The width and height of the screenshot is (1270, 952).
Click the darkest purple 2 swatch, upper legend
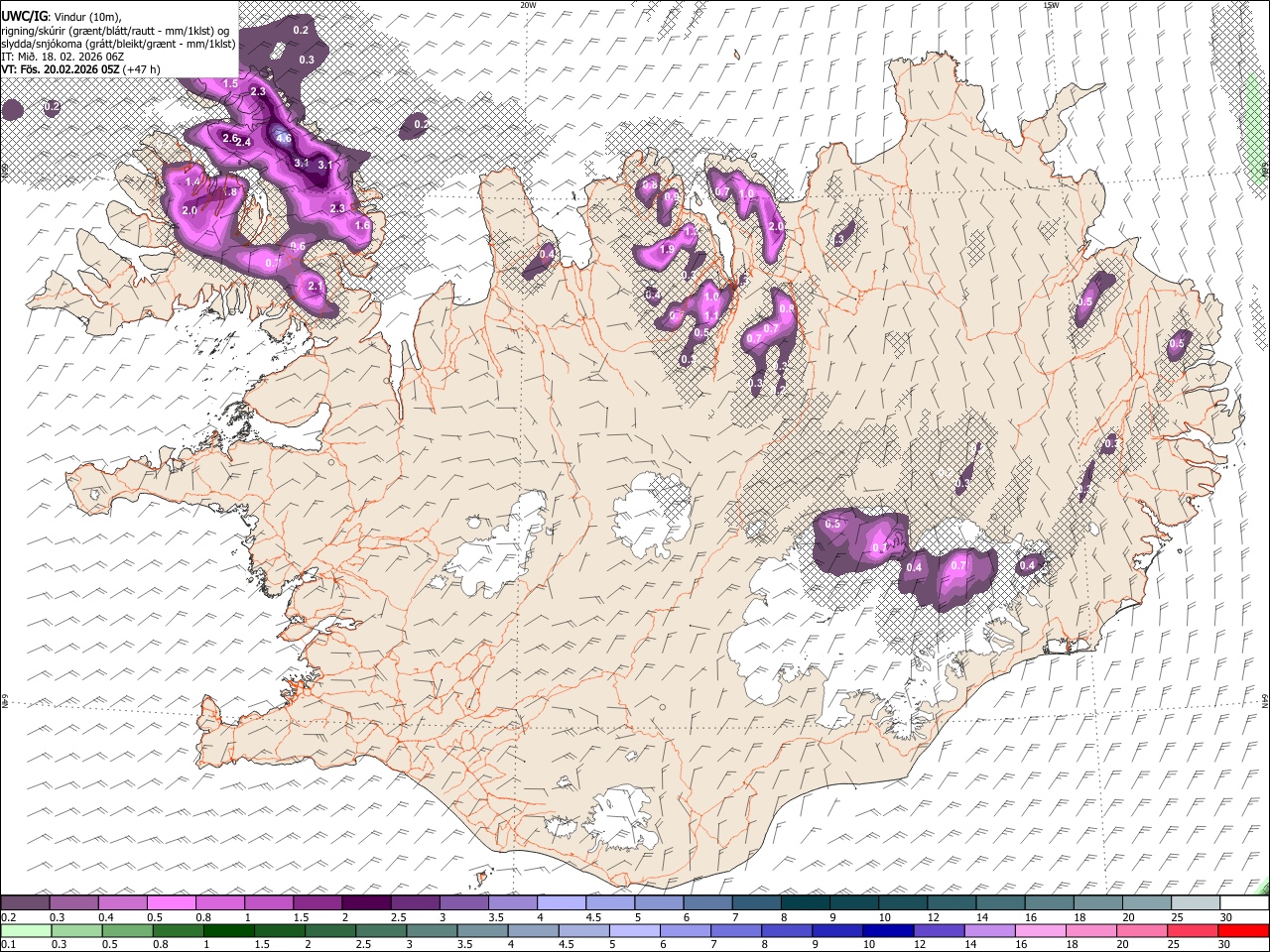[366, 903]
